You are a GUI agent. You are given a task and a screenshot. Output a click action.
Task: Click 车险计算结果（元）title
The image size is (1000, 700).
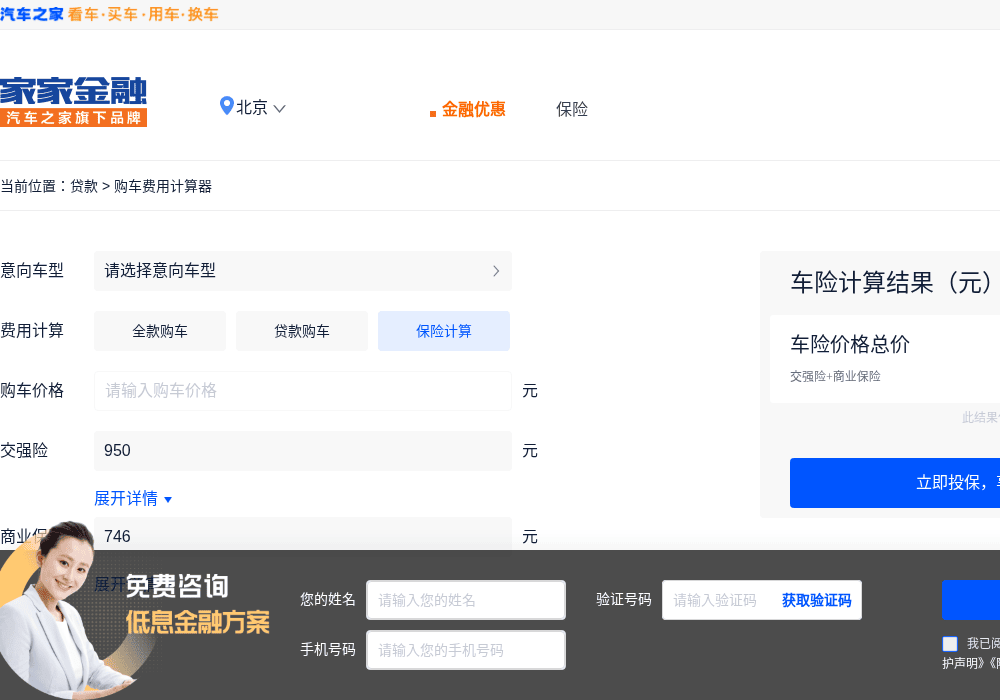coord(893,282)
